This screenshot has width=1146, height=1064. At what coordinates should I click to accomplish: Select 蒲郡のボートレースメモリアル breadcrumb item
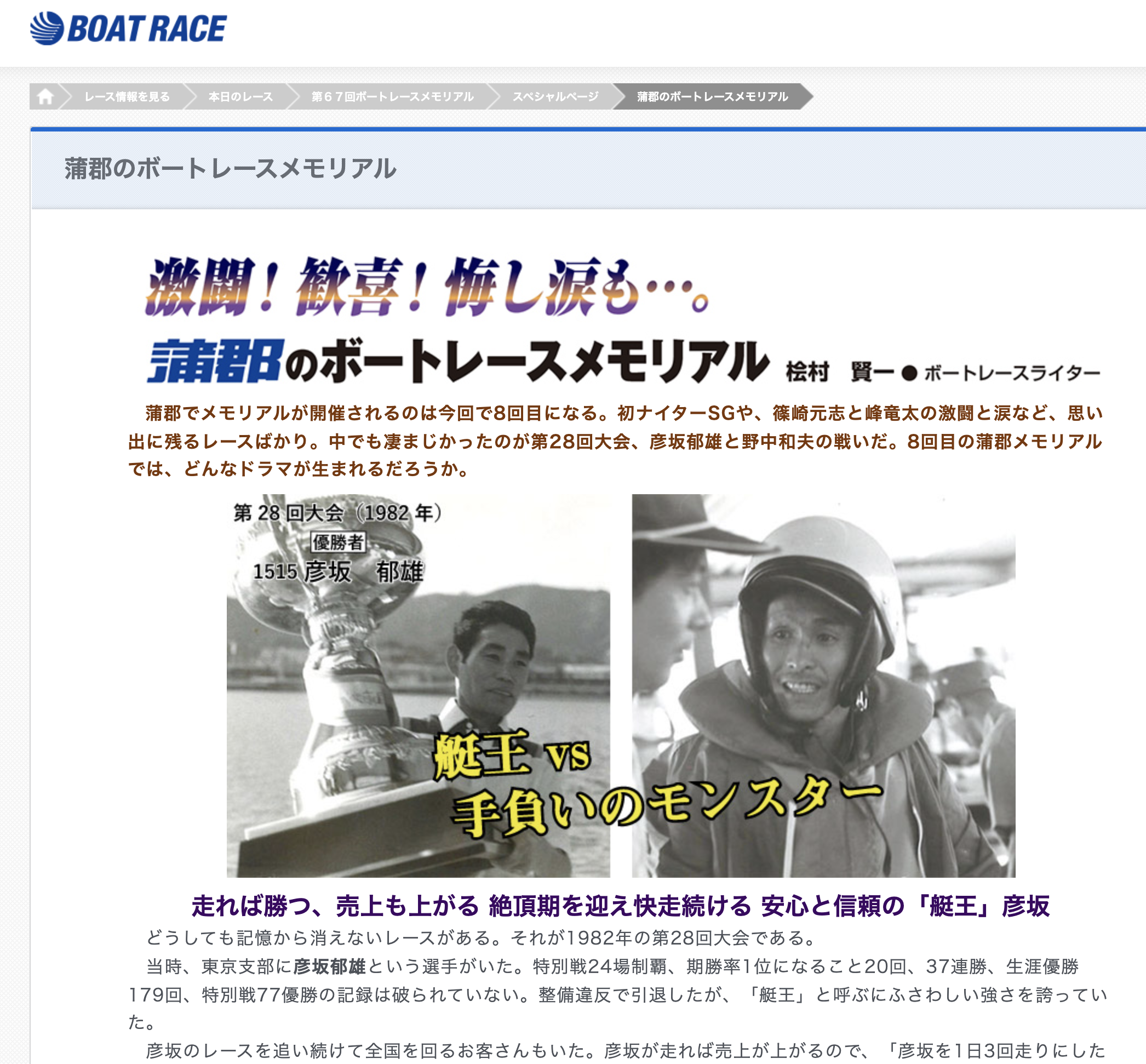point(712,97)
